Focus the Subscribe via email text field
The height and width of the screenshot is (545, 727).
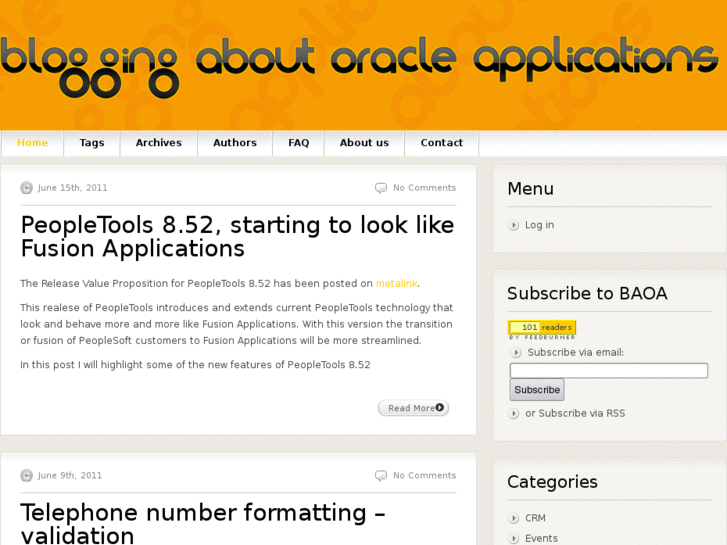[608, 370]
